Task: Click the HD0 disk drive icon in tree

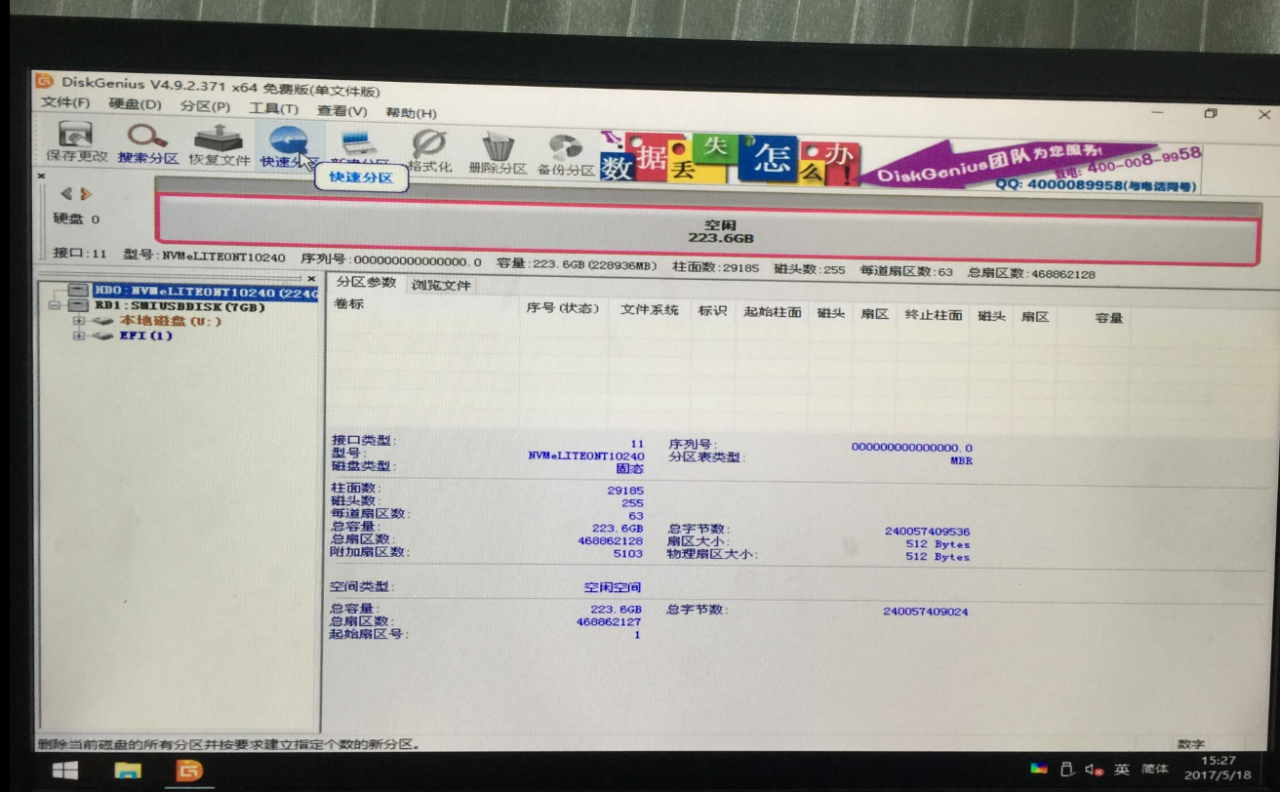Action: click(x=78, y=291)
